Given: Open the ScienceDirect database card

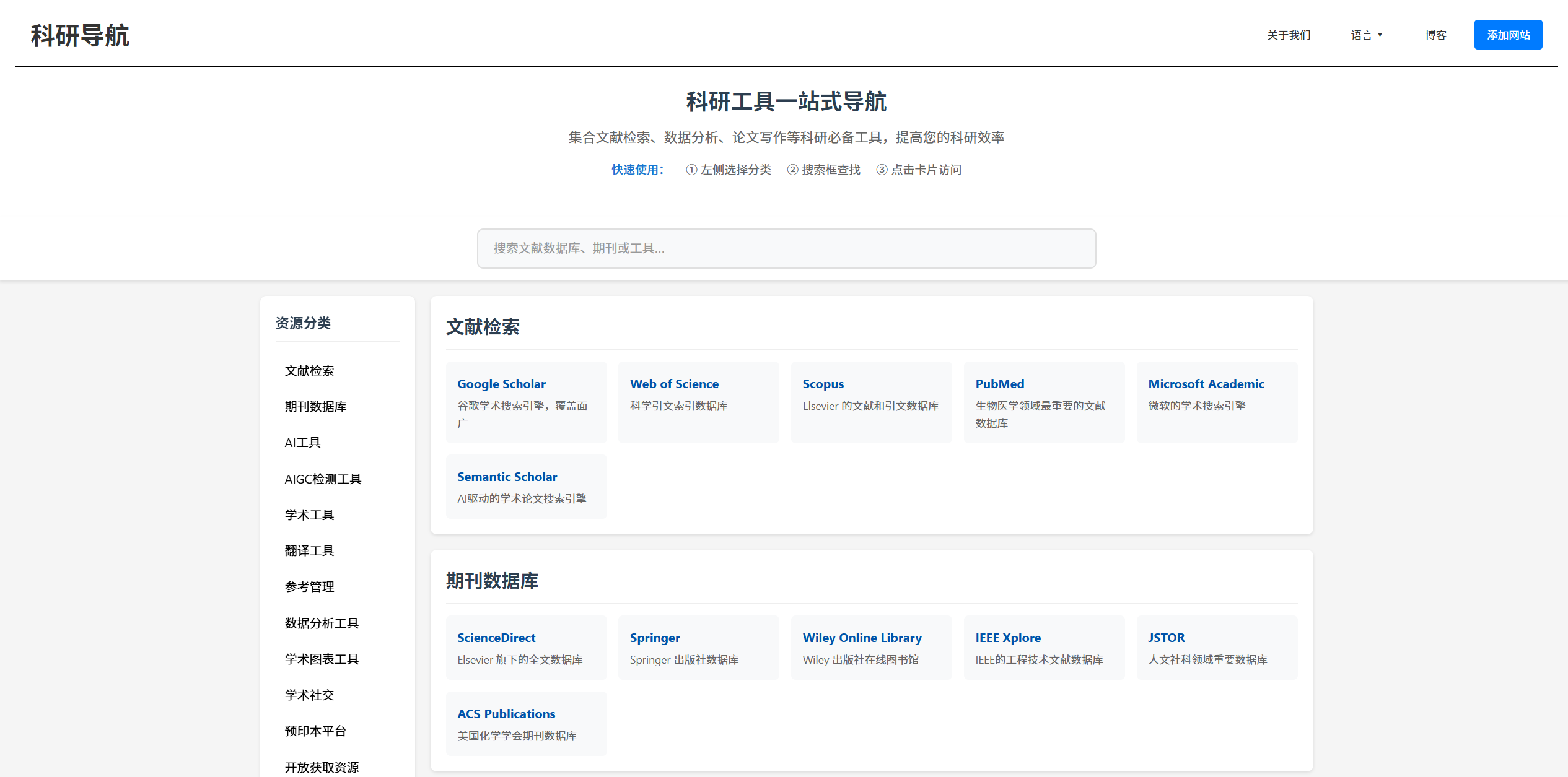Looking at the screenshot, I should click(526, 647).
